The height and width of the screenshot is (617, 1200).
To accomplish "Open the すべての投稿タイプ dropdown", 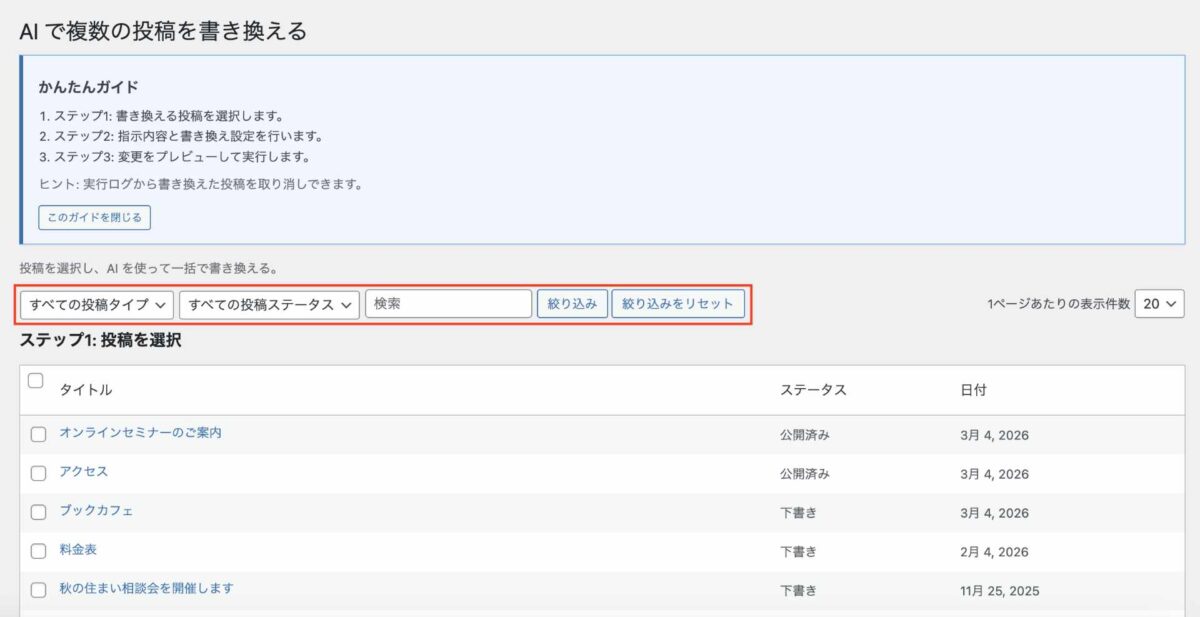I will pos(97,305).
